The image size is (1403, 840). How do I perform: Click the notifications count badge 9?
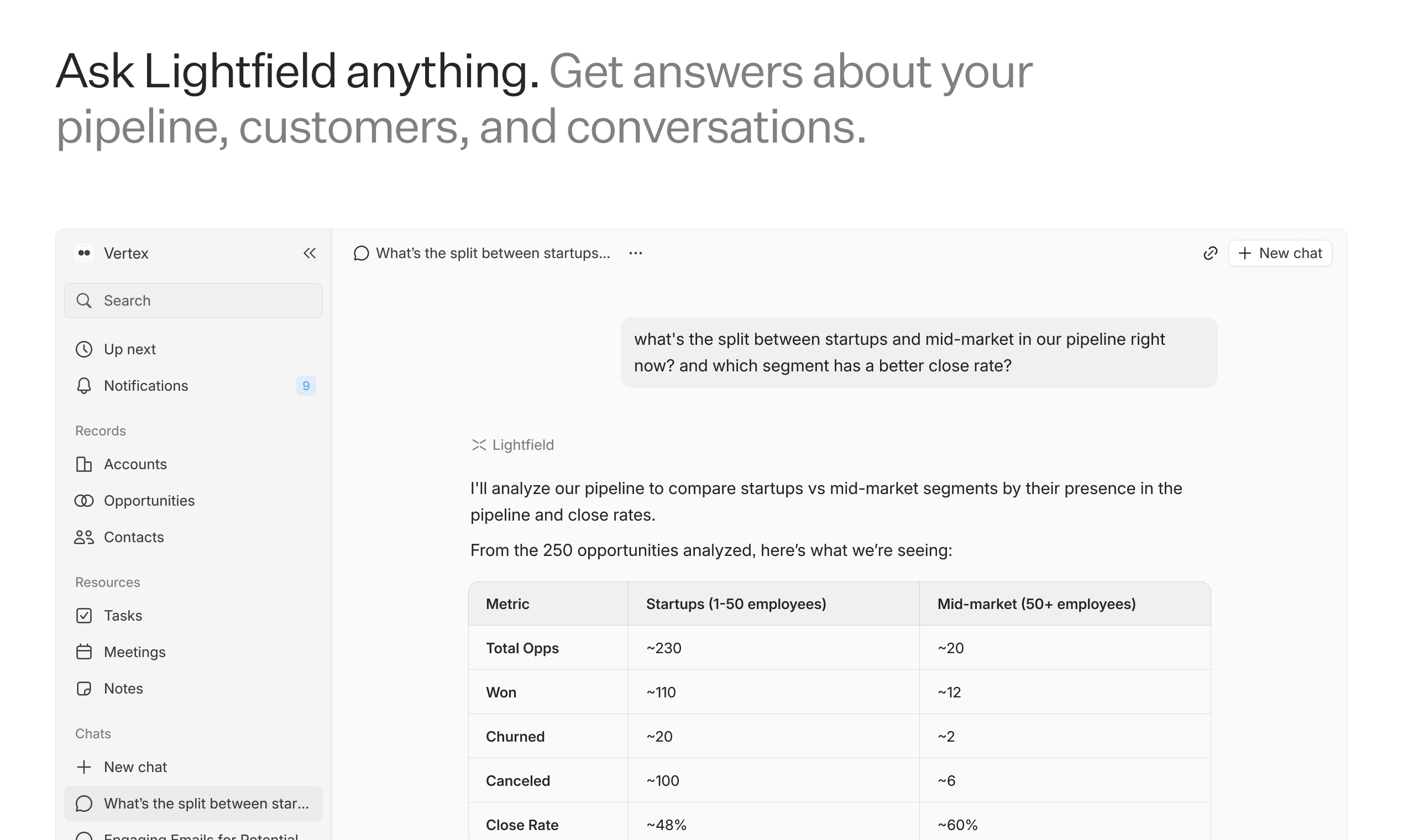(x=306, y=386)
